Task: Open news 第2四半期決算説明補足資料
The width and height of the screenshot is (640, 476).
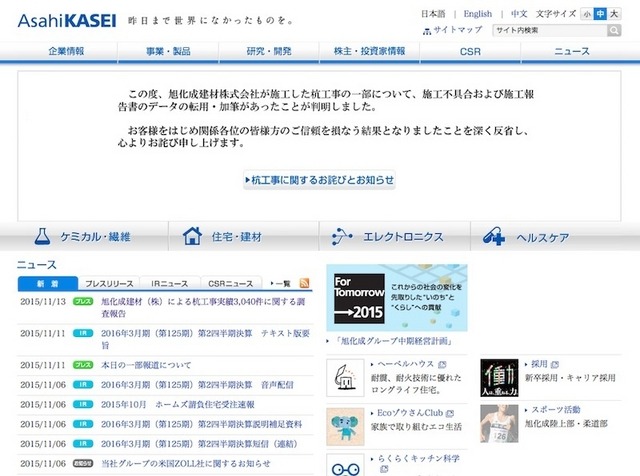Action: pyautogui.click(x=201, y=424)
